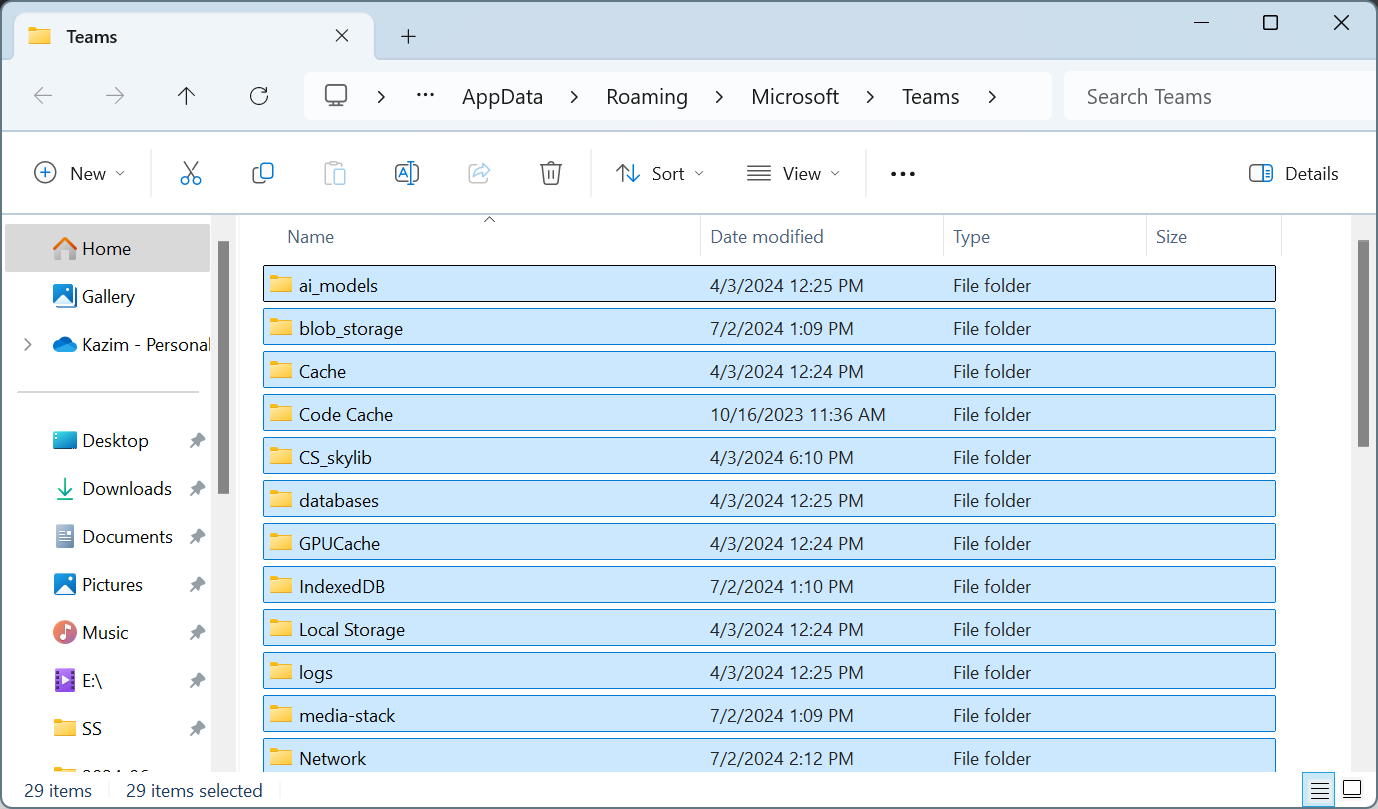Go forward with the right arrow

coord(115,96)
